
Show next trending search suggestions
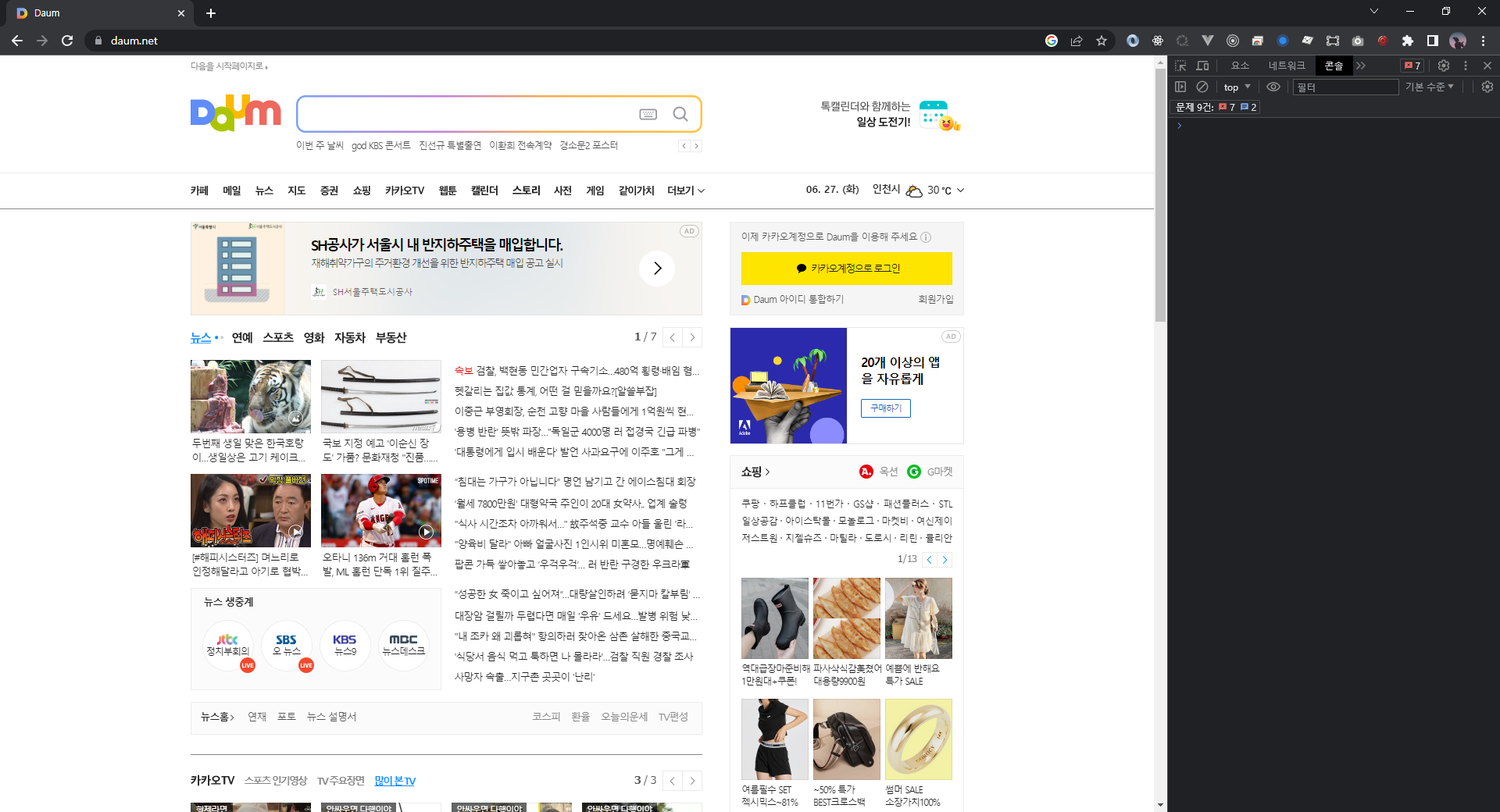tap(697, 146)
